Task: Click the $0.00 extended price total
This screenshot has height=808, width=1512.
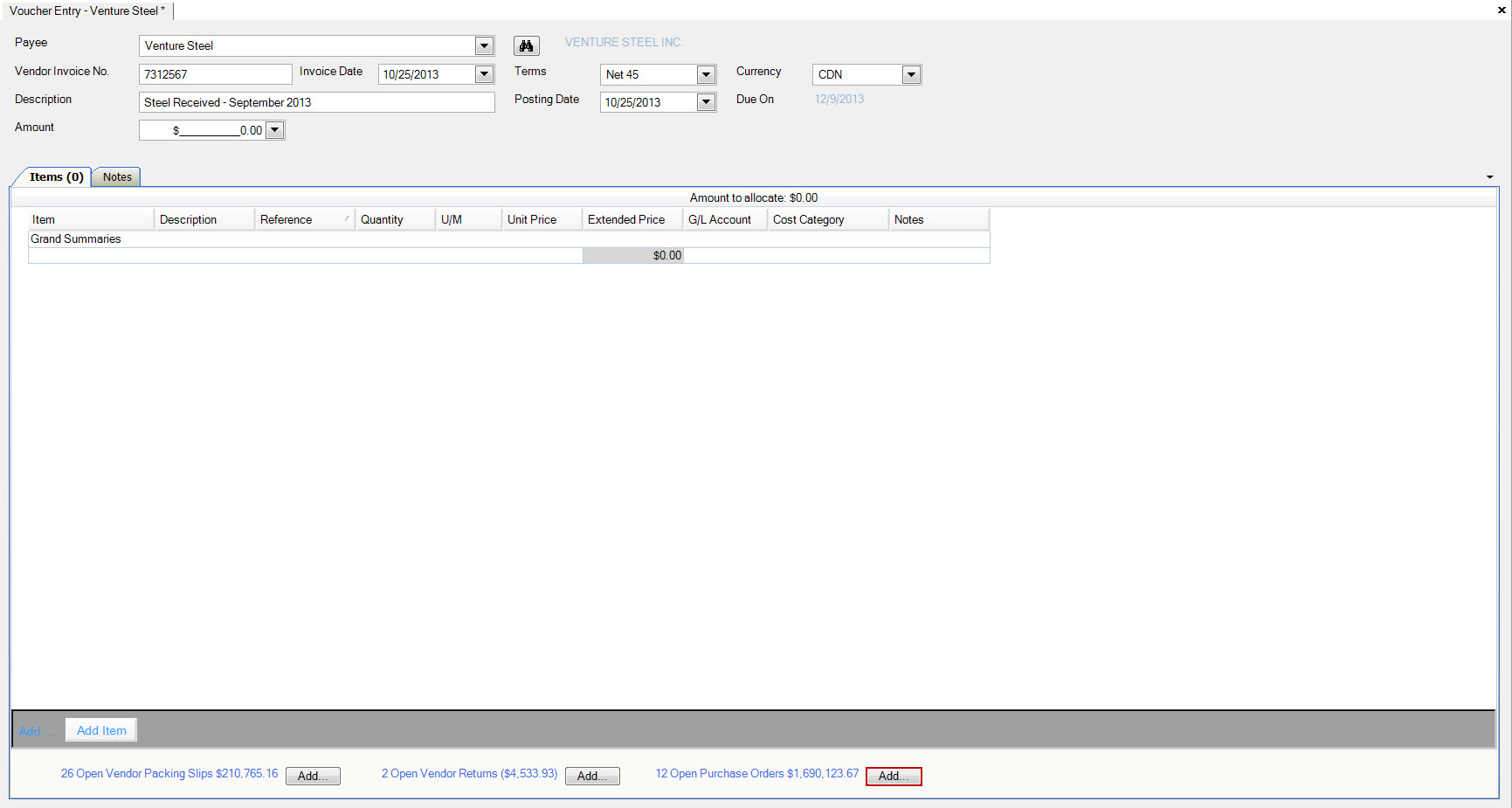Action: coord(633,255)
